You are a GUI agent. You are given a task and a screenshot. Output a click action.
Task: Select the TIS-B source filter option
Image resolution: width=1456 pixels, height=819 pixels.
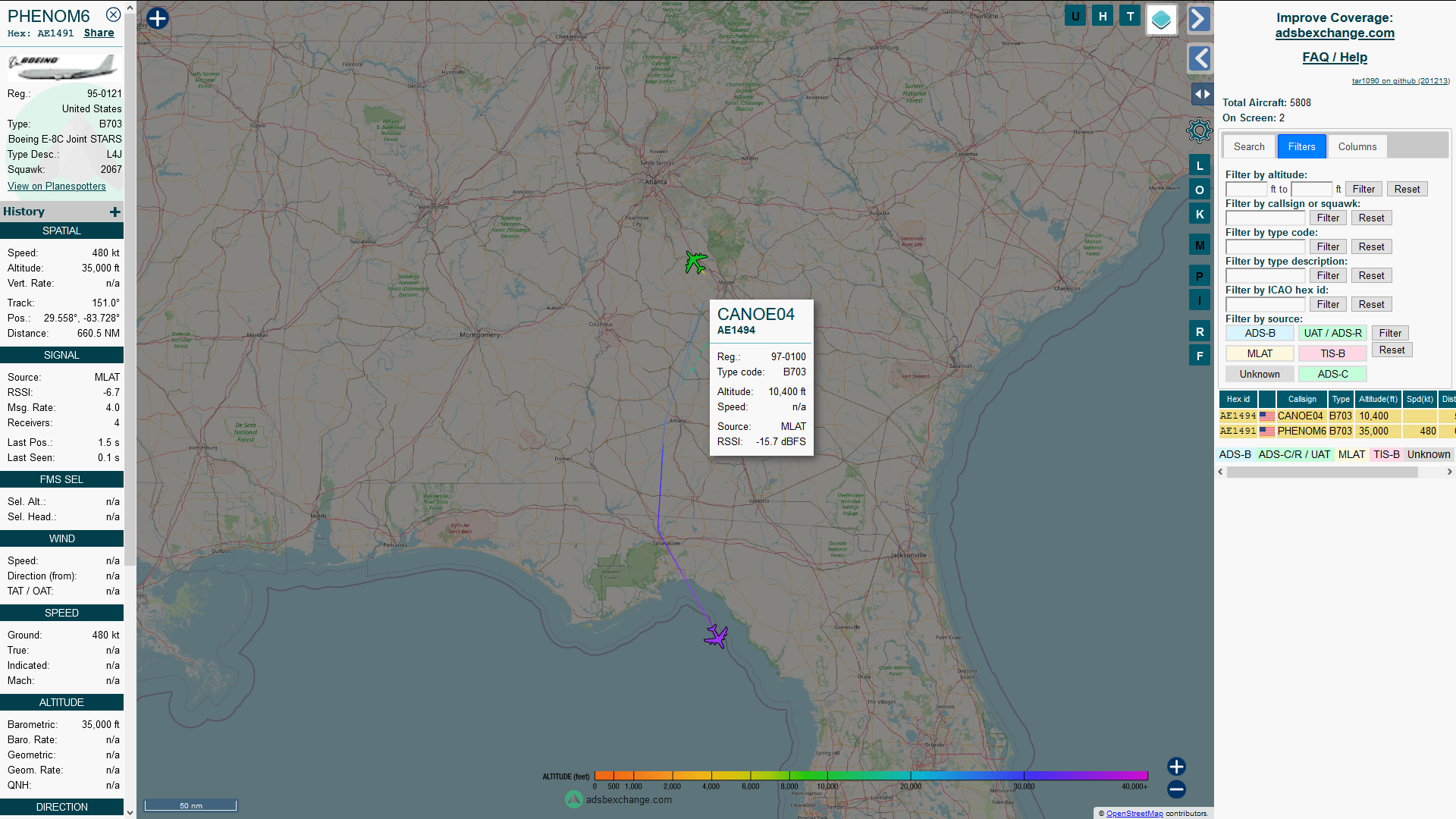(x=1332, y=353)
